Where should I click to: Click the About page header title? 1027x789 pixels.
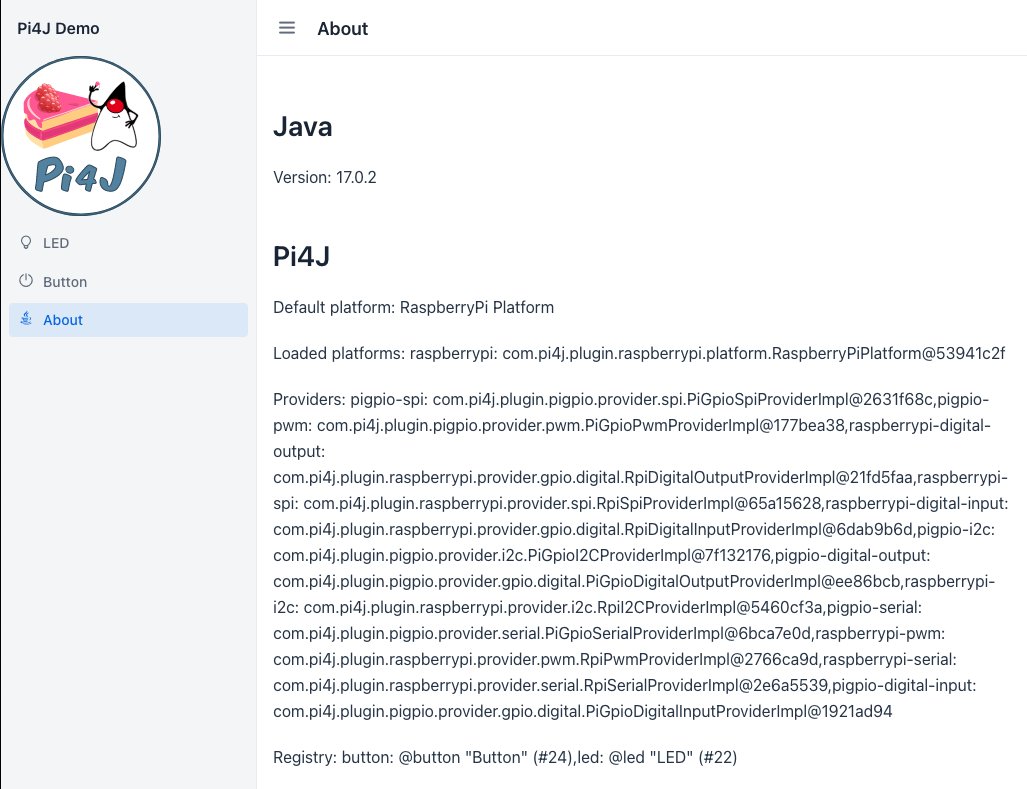(343, 29)
